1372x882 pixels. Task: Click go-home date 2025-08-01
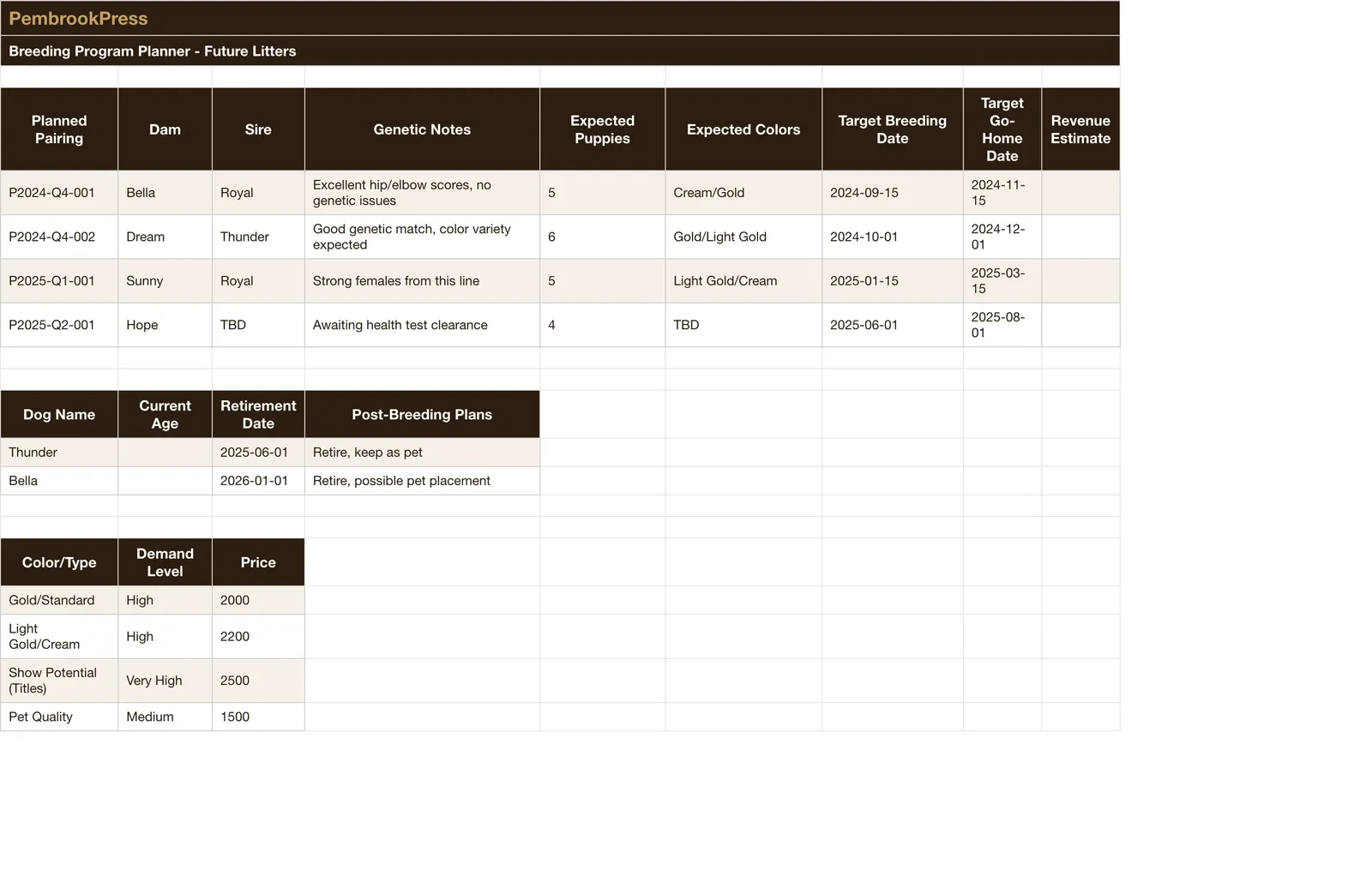[1002, 325]
